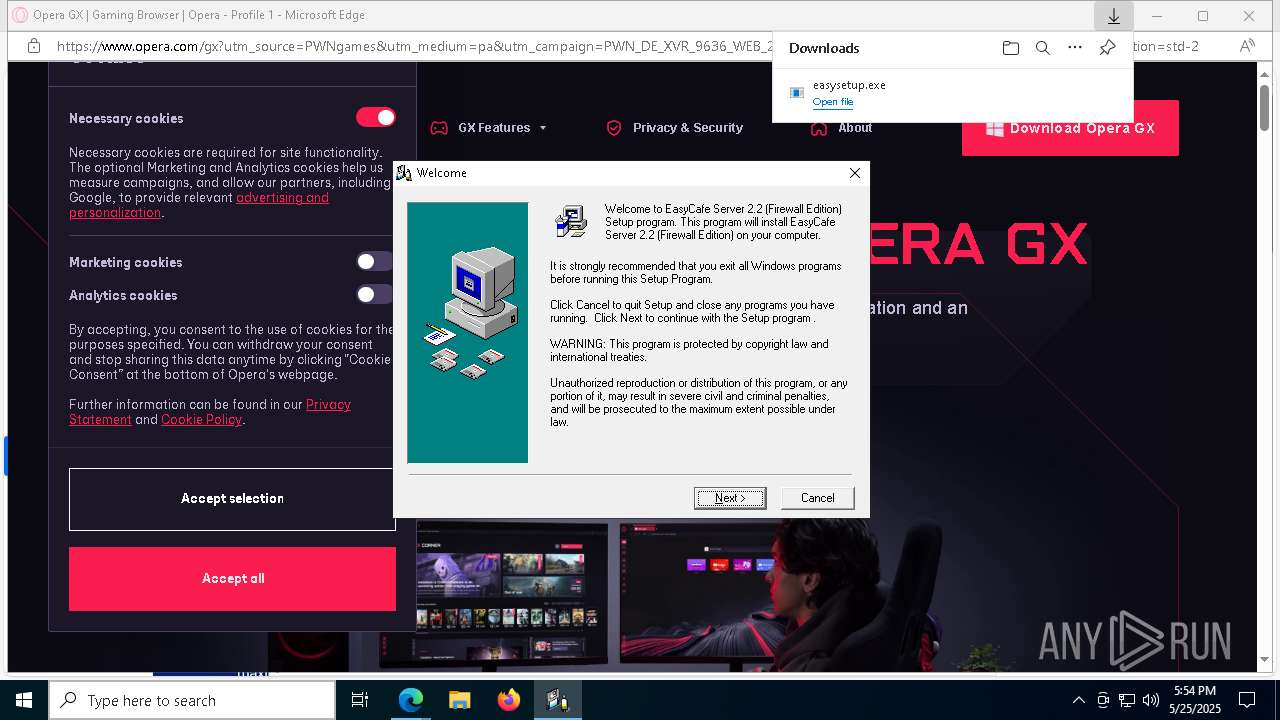This screenshot has width=1280, height=720.
Task: Pin the Downloads panel
Action: (1107, 48)
